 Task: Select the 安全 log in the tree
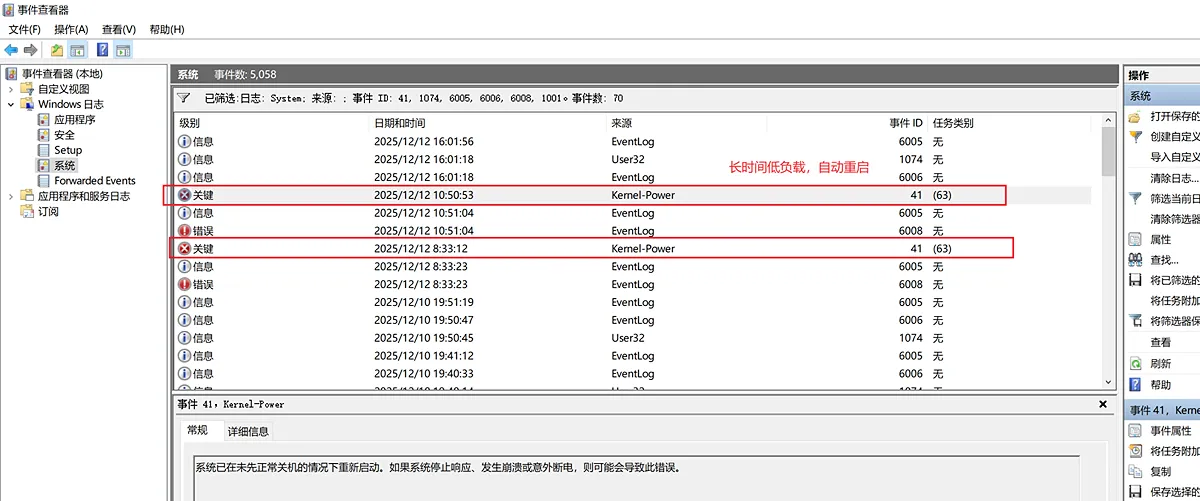(x=64, y=135)
